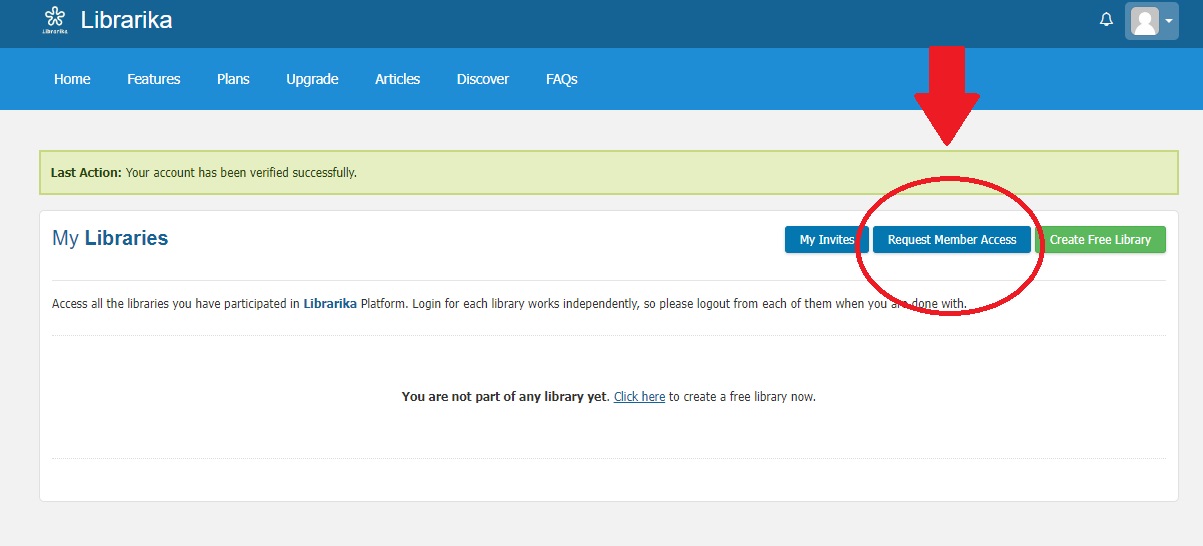The width and height of the screenshot is (1203, 546).
Task: Open the FAQs menu item
Action: tap(562, 79)
